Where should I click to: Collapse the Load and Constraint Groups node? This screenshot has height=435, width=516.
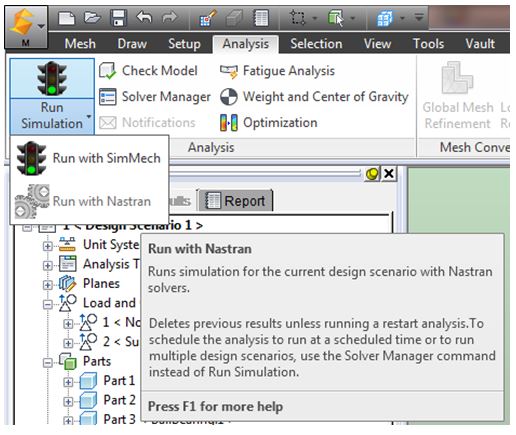click(x=48, y=304)
